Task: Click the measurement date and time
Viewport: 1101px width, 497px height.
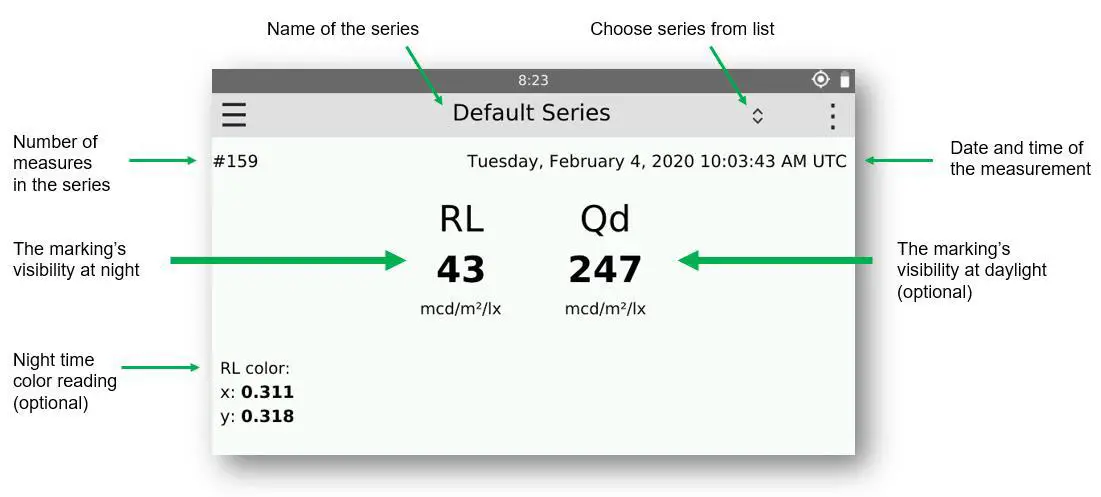Action: click(x=656, y=161)
